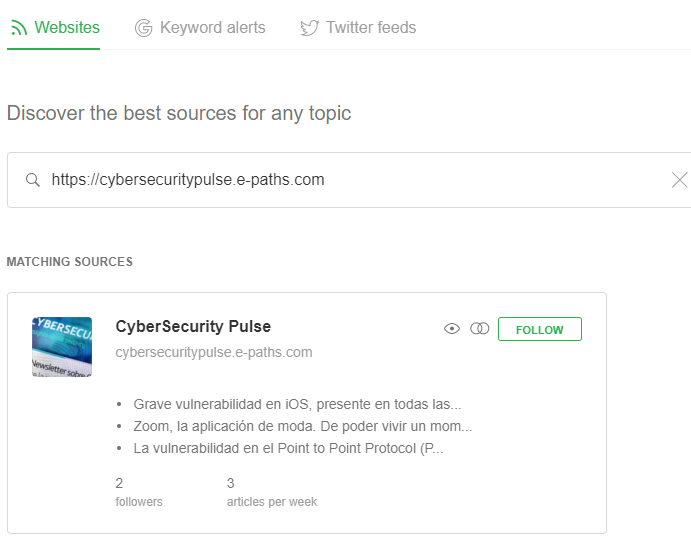The width and height of the screenshot is (691, 560).
Task: Open the "Grave vulnerabilidad en iOS" article
Action: click(x=297, y=405)
